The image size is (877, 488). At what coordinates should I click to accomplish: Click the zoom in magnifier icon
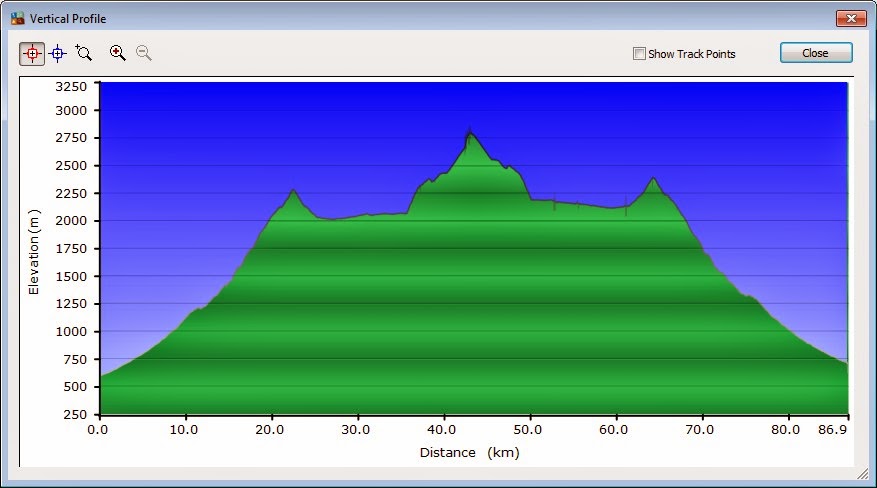pyautogui.click(x=118, y=53)
